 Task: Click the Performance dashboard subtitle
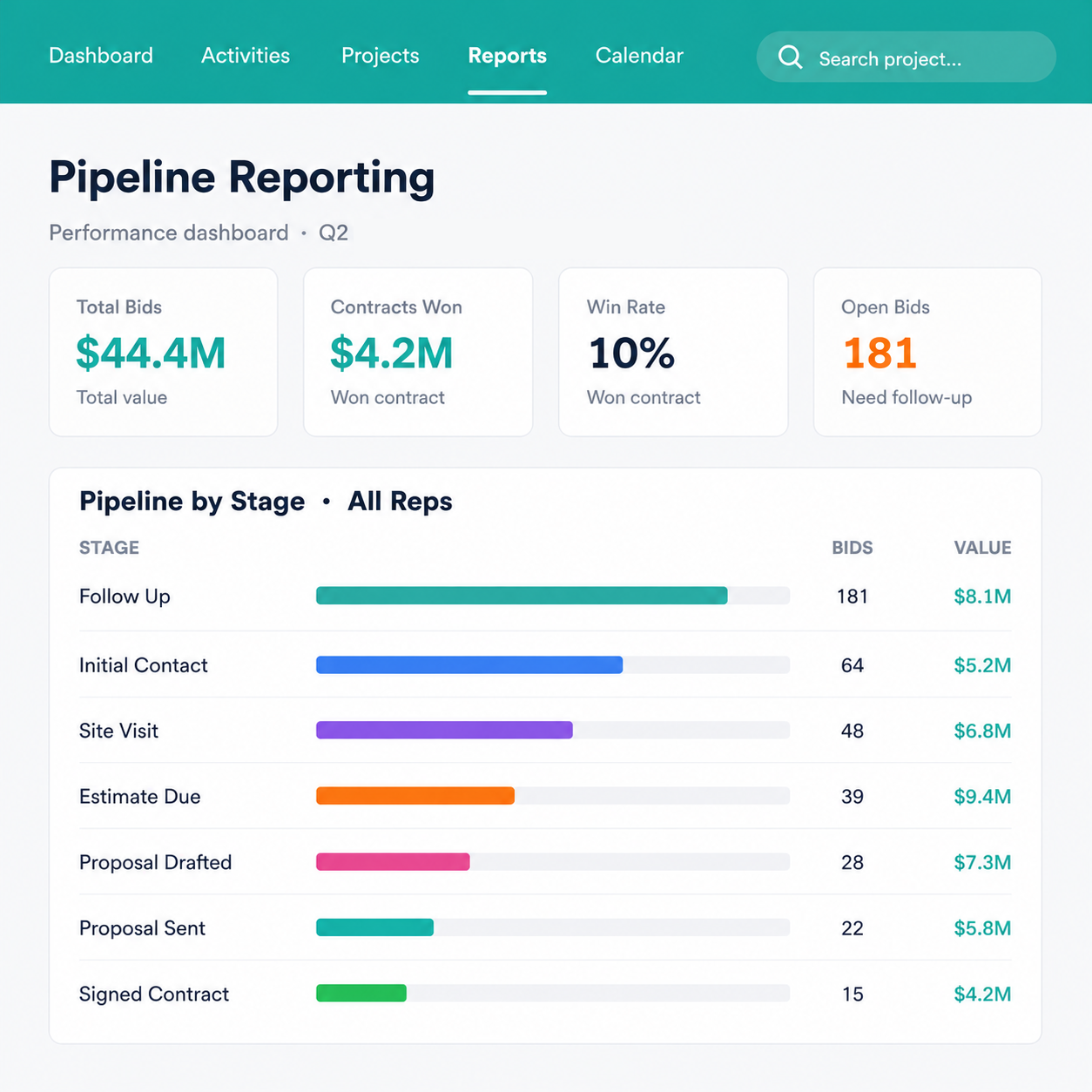(168, 233)
